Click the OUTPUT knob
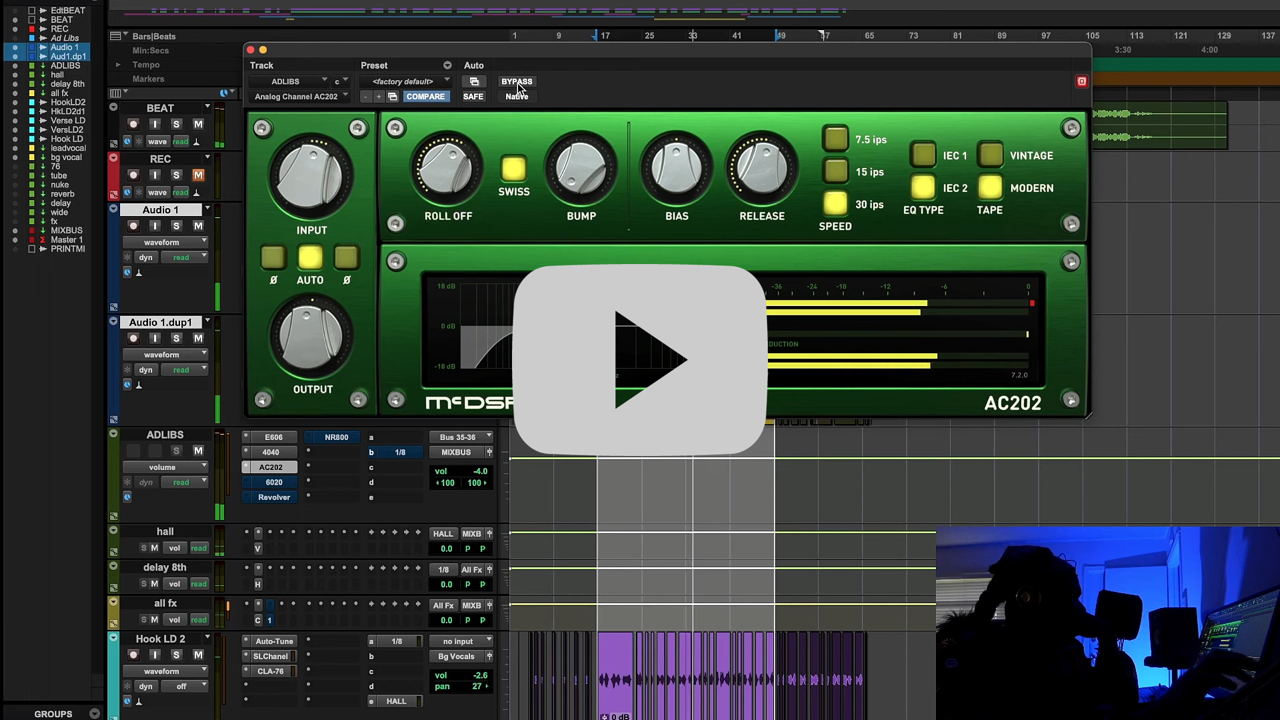 point(312,338)
